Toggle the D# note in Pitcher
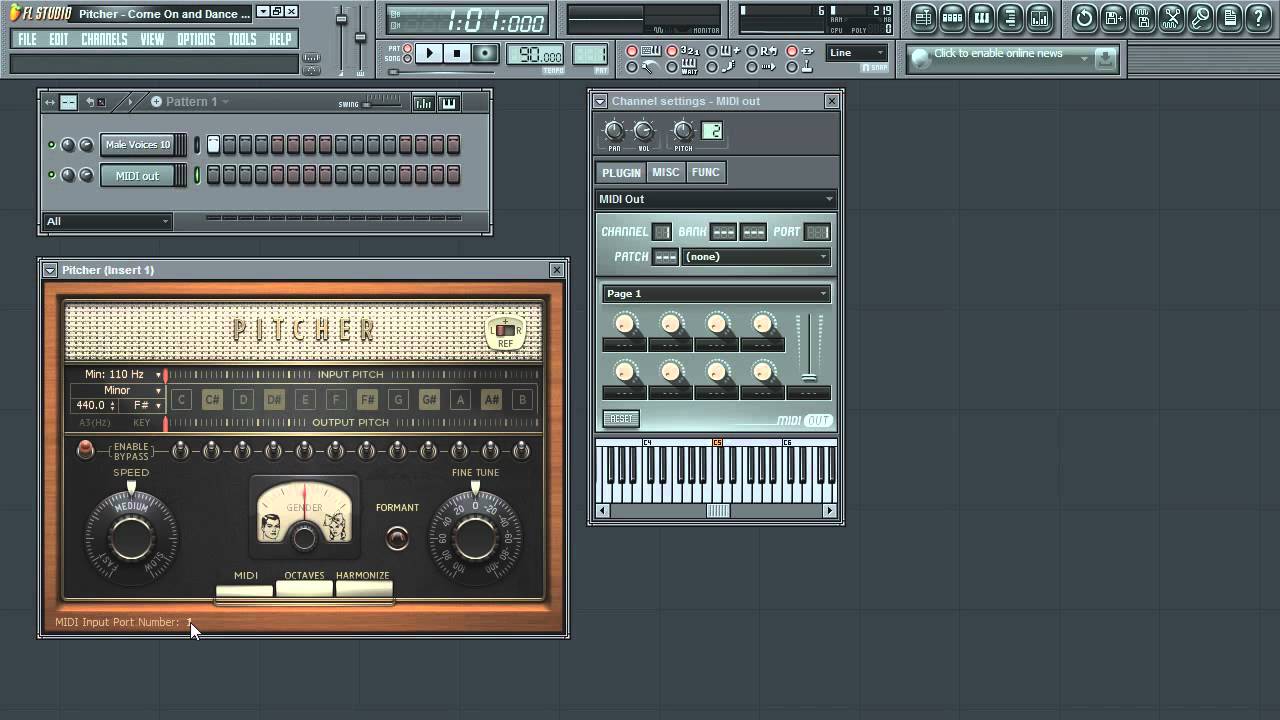The width and height of the screenshot is (1280, 720). pos(274,400)
